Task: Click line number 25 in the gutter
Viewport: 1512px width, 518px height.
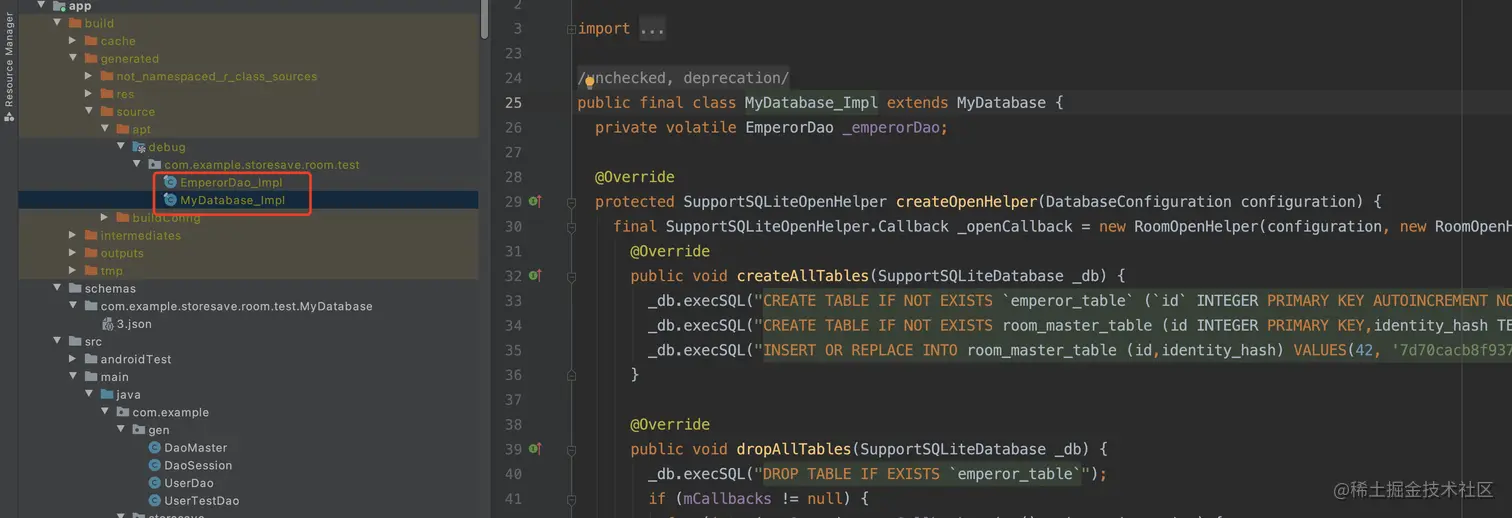Action: click(x=514, y=103)
